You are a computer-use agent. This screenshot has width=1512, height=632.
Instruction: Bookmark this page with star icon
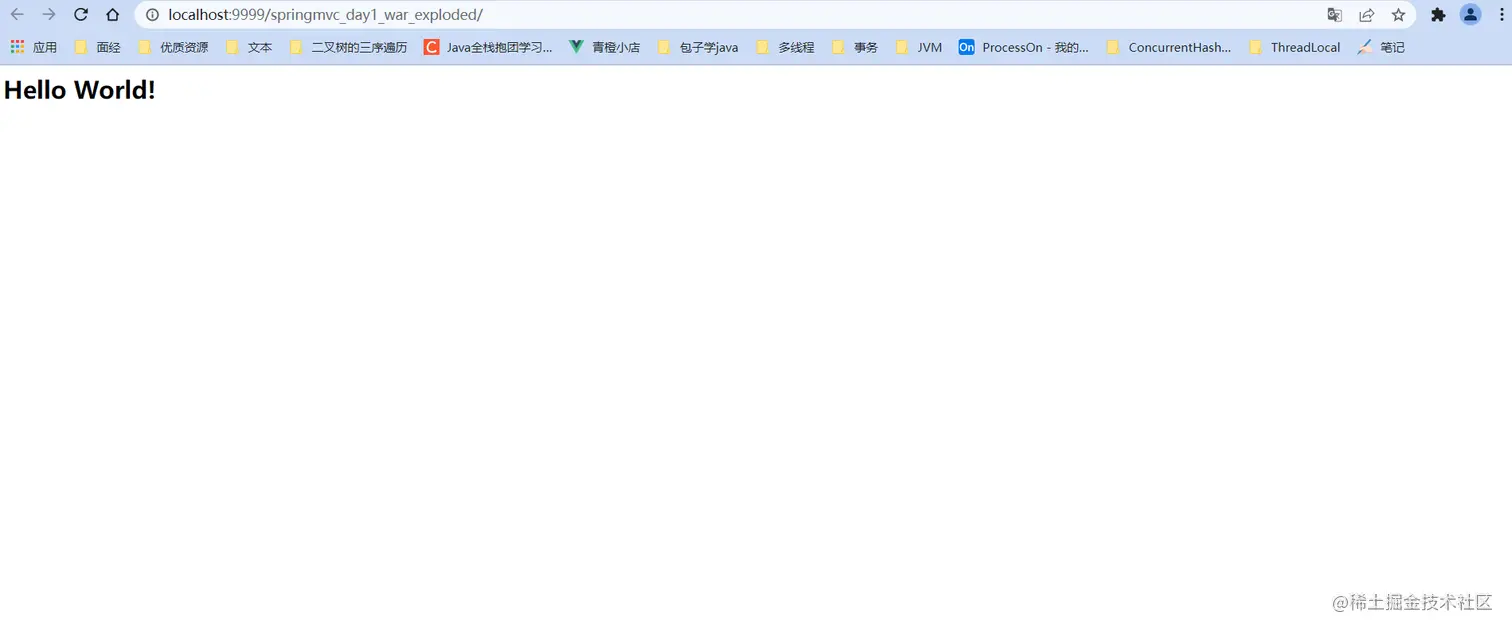pyautogui.click(x=1398, y=15)
